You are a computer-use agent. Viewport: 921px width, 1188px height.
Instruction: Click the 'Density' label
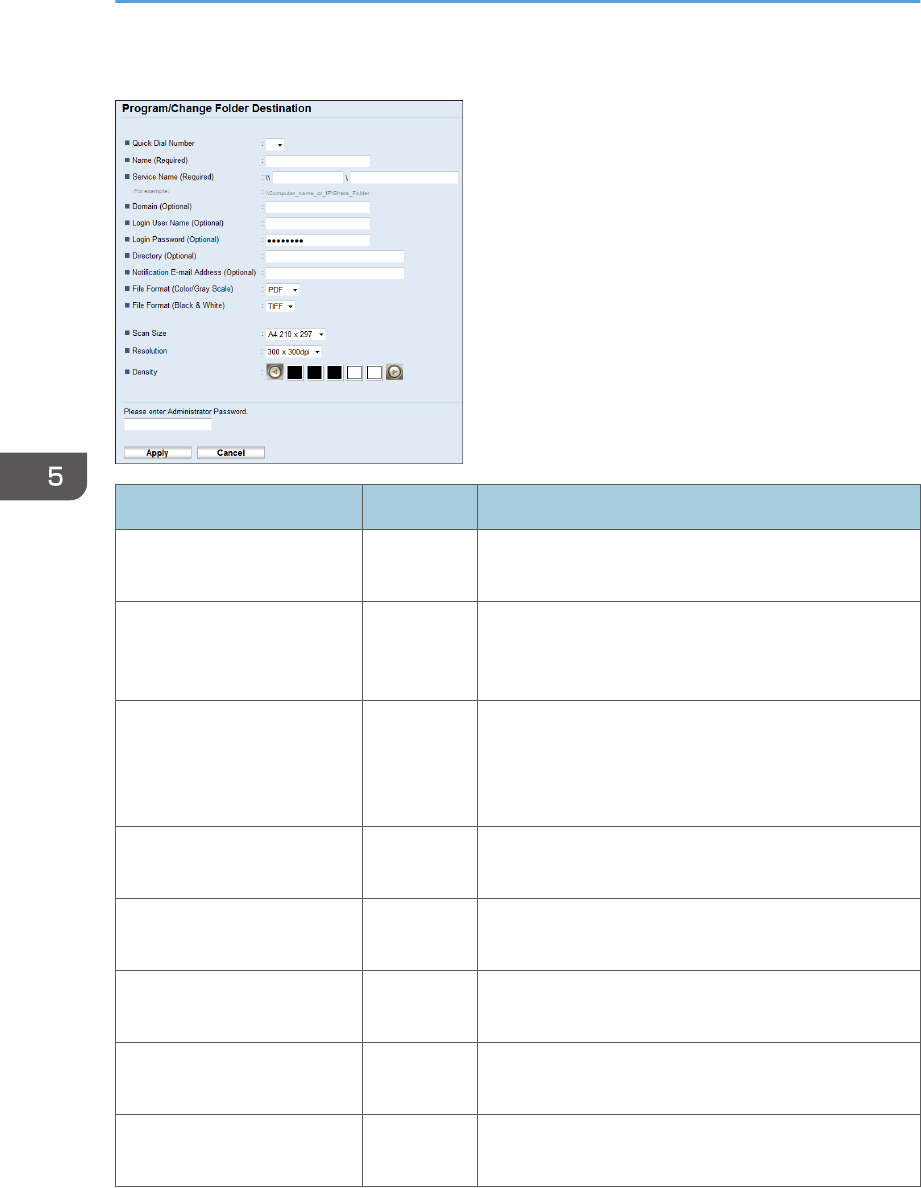pos(145,372)
